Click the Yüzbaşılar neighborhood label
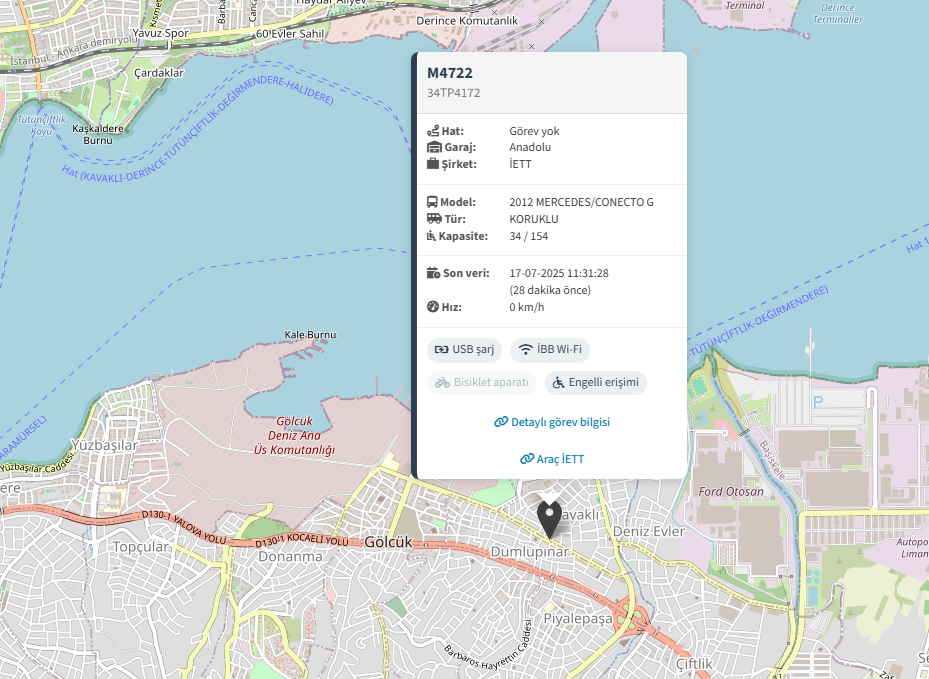The width and height of the screenshot is (929, 679). 104,445
